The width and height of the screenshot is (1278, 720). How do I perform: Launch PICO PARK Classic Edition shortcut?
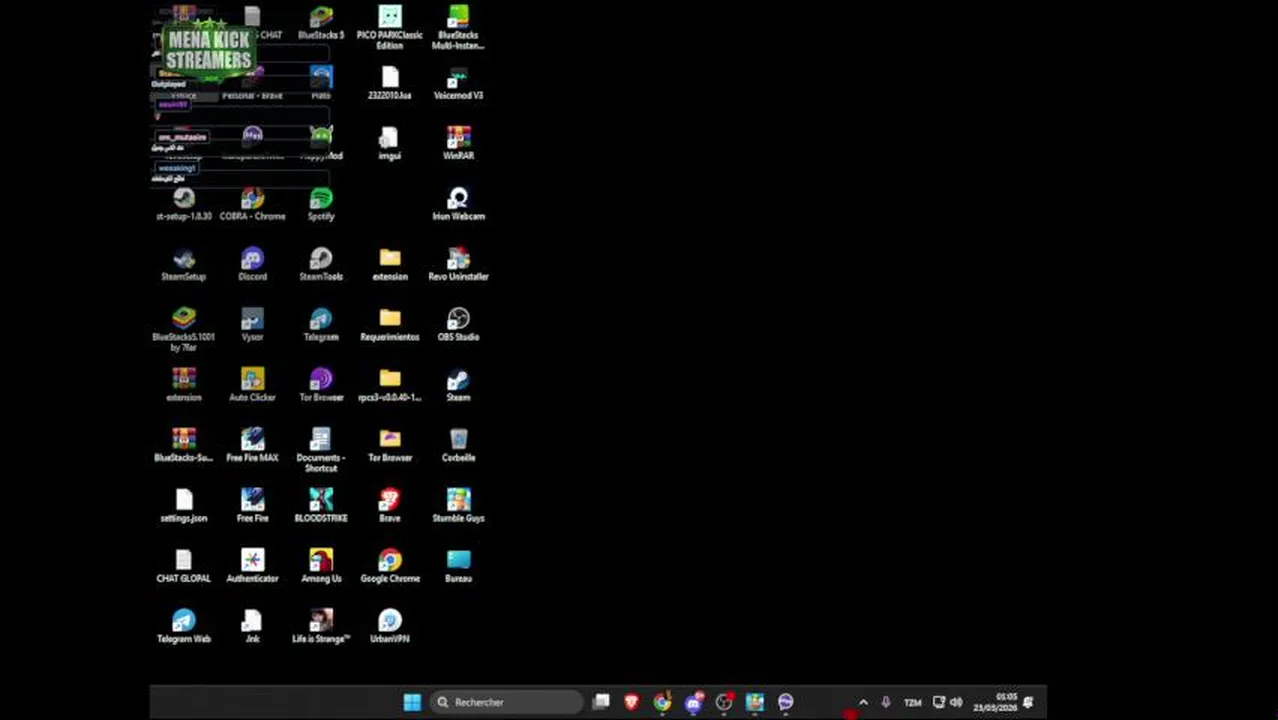coord(390,27)
